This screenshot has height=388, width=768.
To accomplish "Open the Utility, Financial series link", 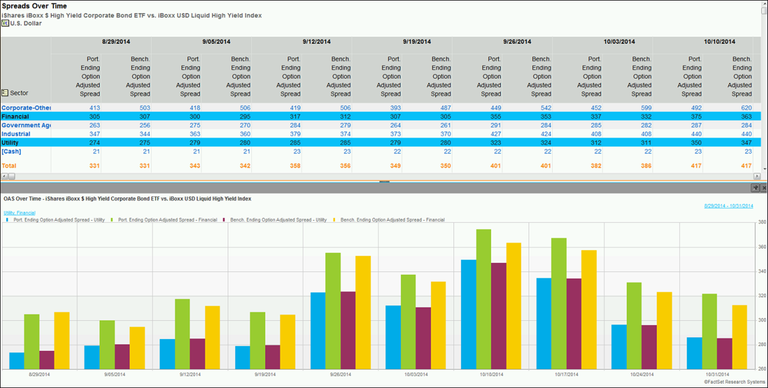I will (x=19, y=213).
